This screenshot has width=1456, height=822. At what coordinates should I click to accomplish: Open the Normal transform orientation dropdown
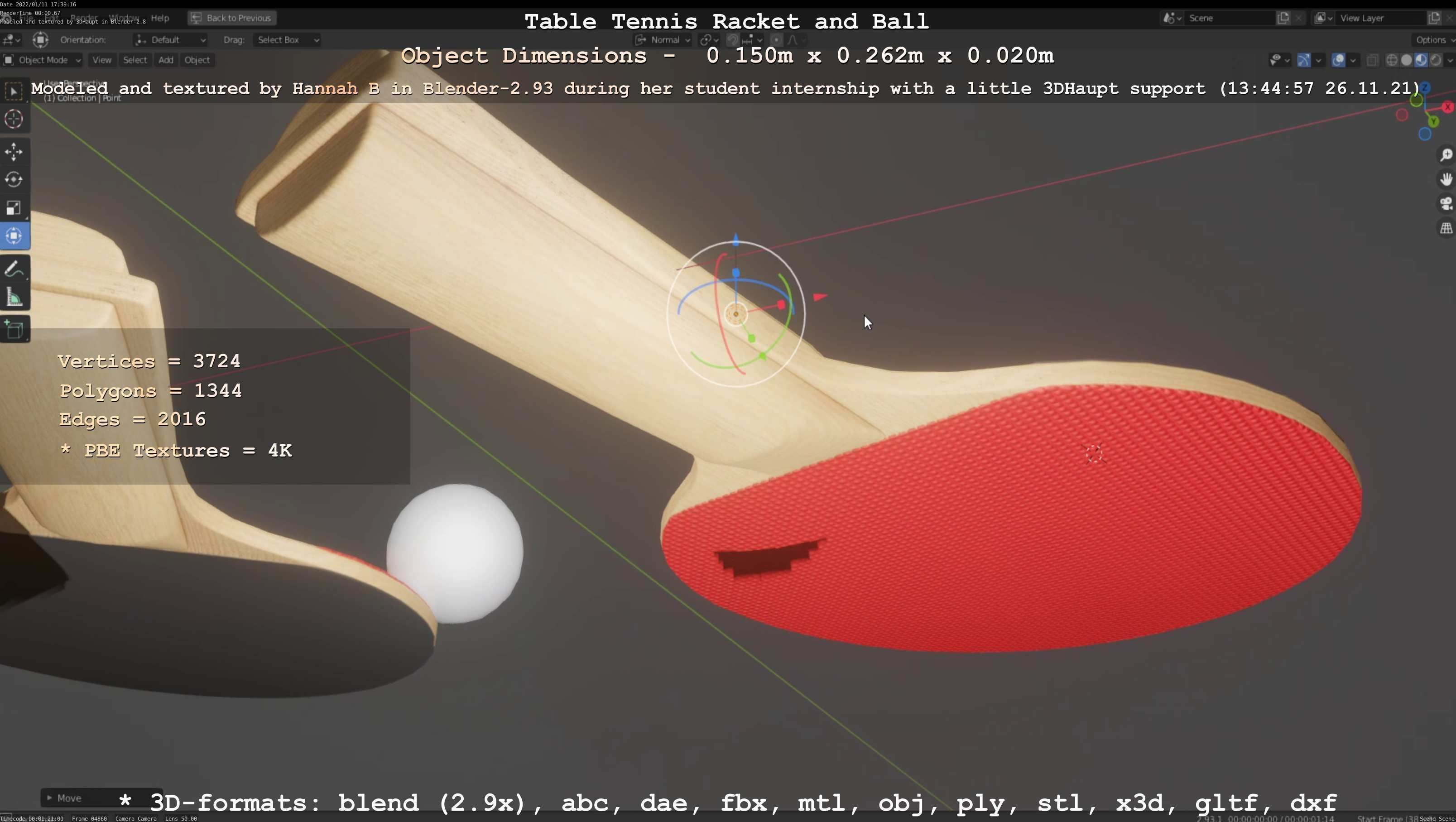(663, 39)
